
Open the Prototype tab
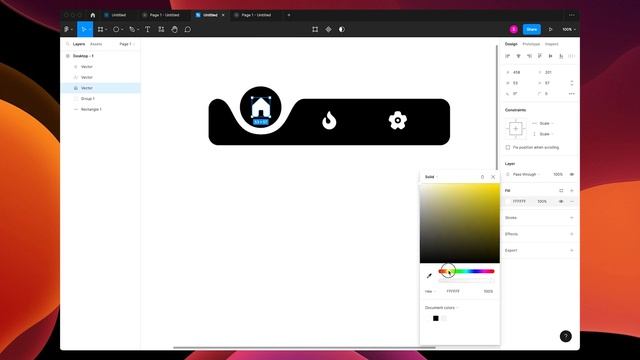pyautogui.click(x=531, y=44)
